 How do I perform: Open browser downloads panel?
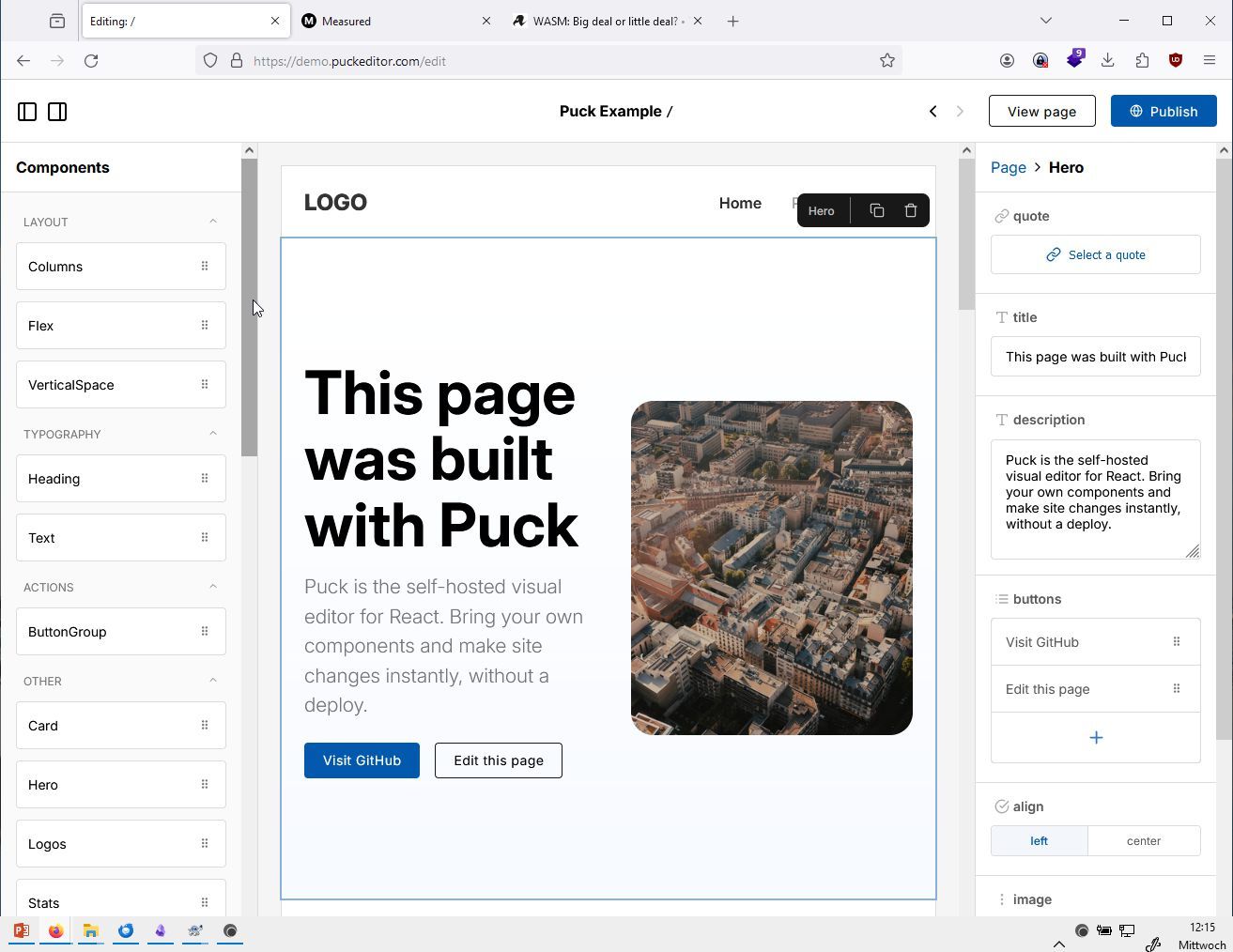click(1108, 61)
